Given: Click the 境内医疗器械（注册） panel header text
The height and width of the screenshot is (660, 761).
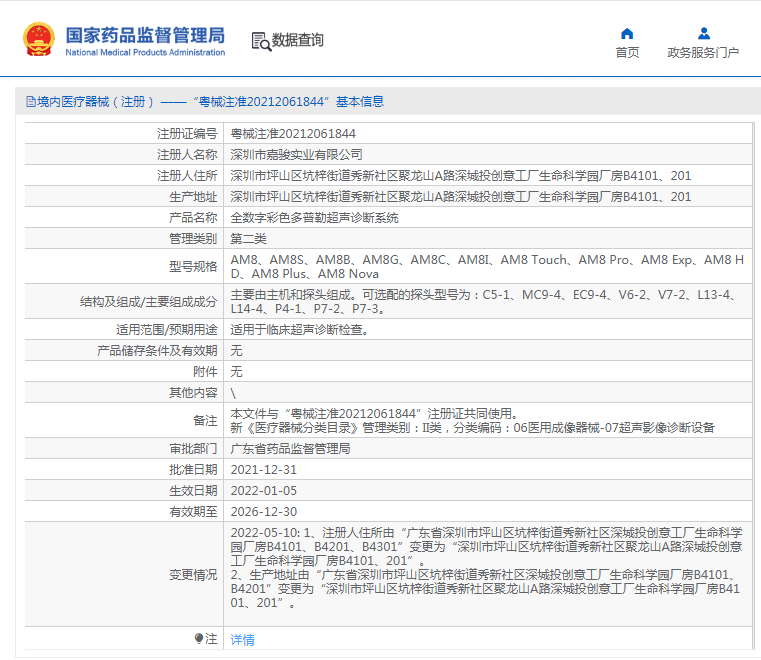Looking at the screenshot, I should 96,102.
